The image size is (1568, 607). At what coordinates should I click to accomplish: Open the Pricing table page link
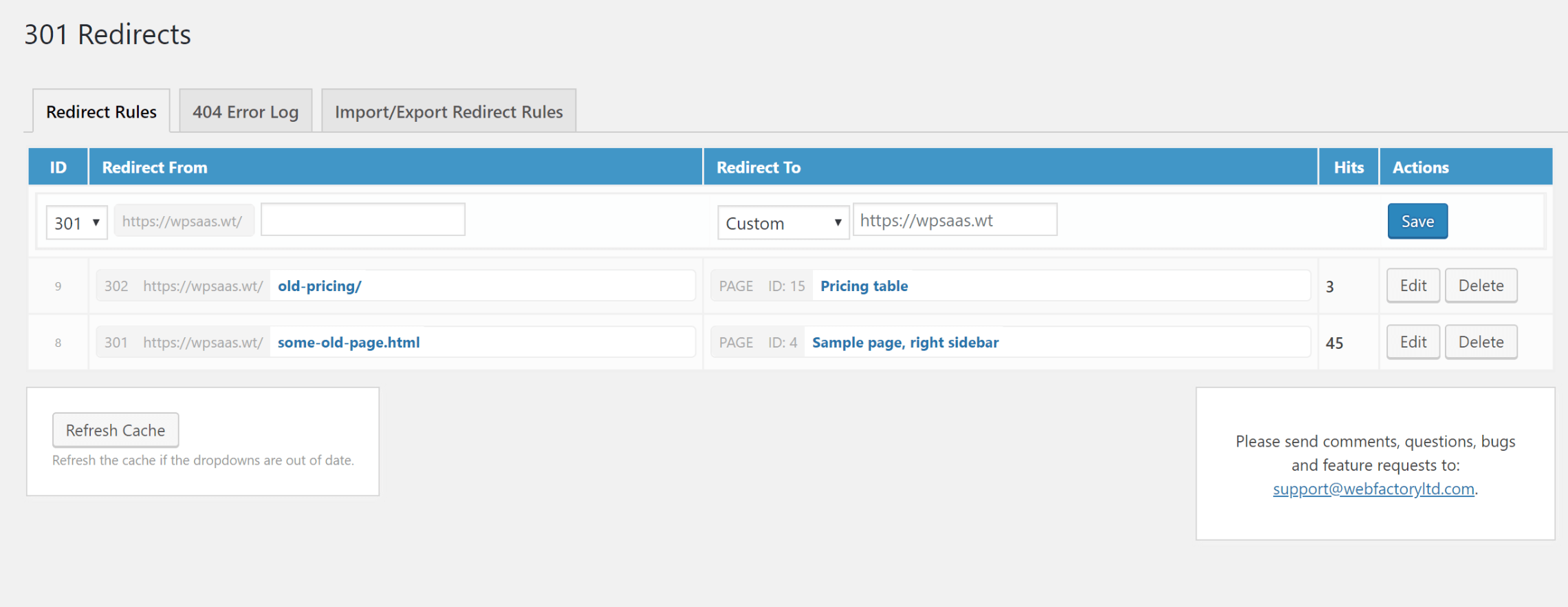[864, 286]
